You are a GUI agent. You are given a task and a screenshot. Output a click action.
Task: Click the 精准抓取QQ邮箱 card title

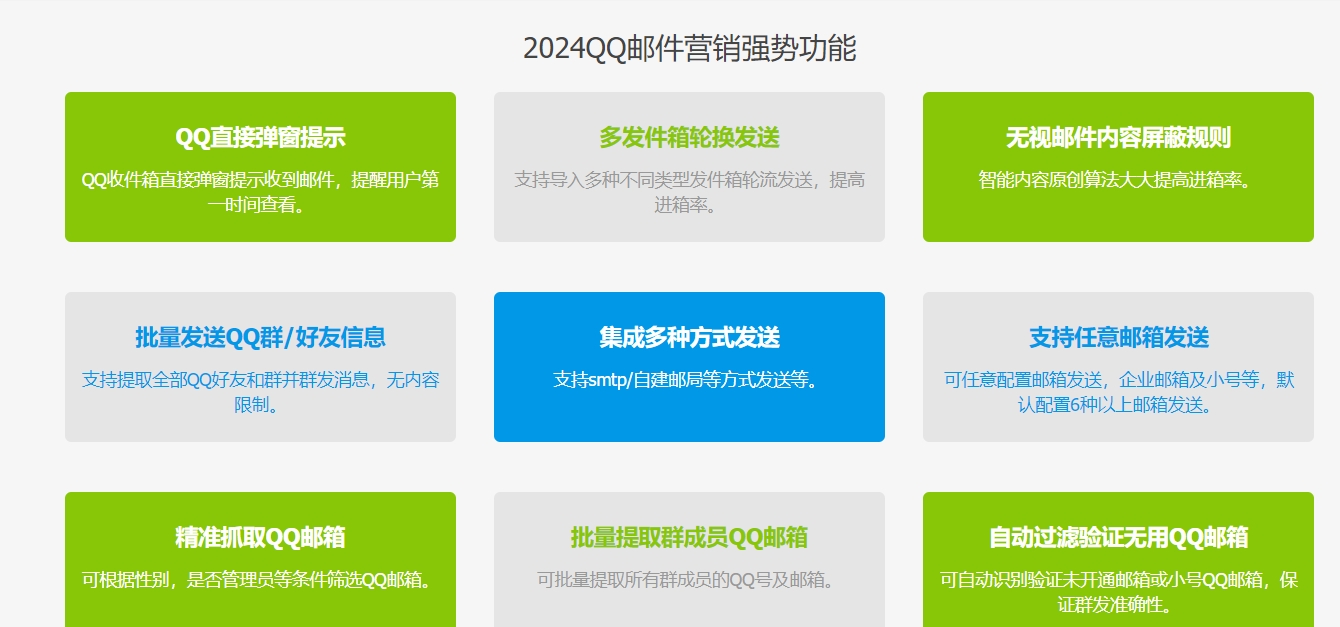260,537
